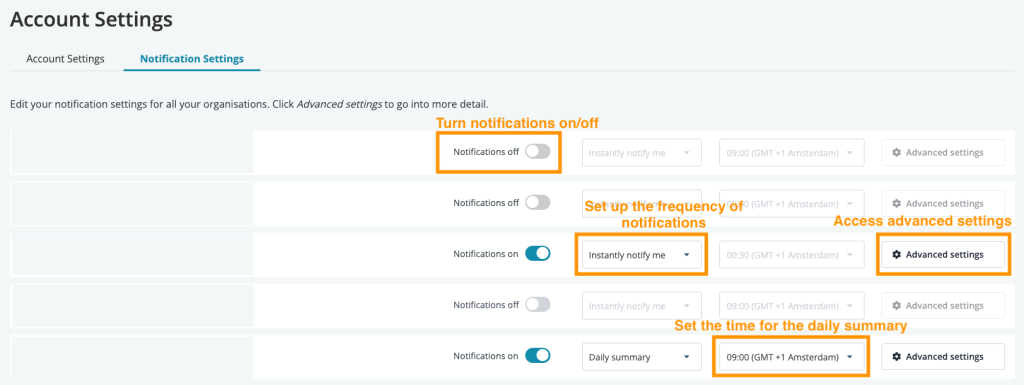The height and width of the screenshot is (385, 1024).
Task: Click gear icon in first row Advanced settings
Action: point(897,152)
